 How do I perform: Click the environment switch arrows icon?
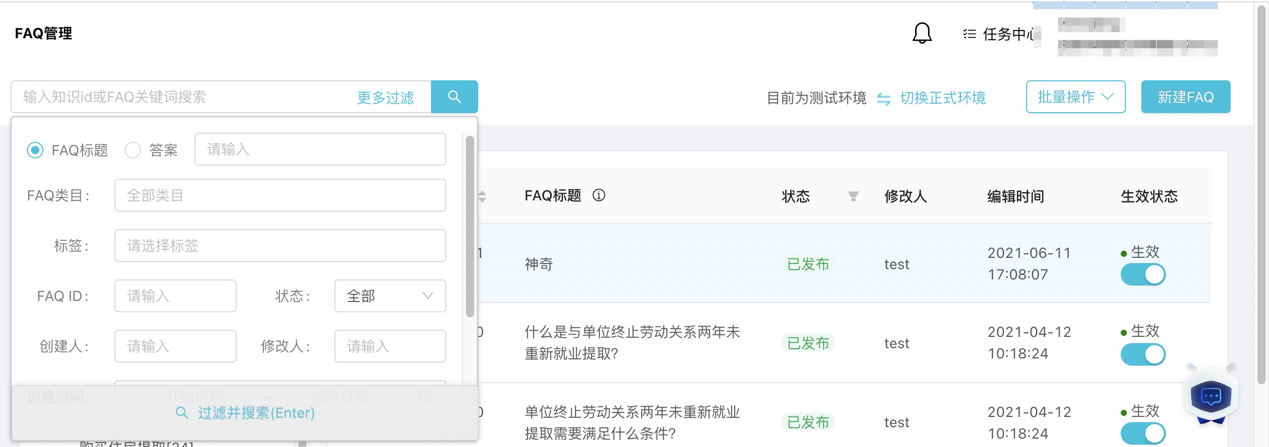pyautogui.click(x=884, y=98)
